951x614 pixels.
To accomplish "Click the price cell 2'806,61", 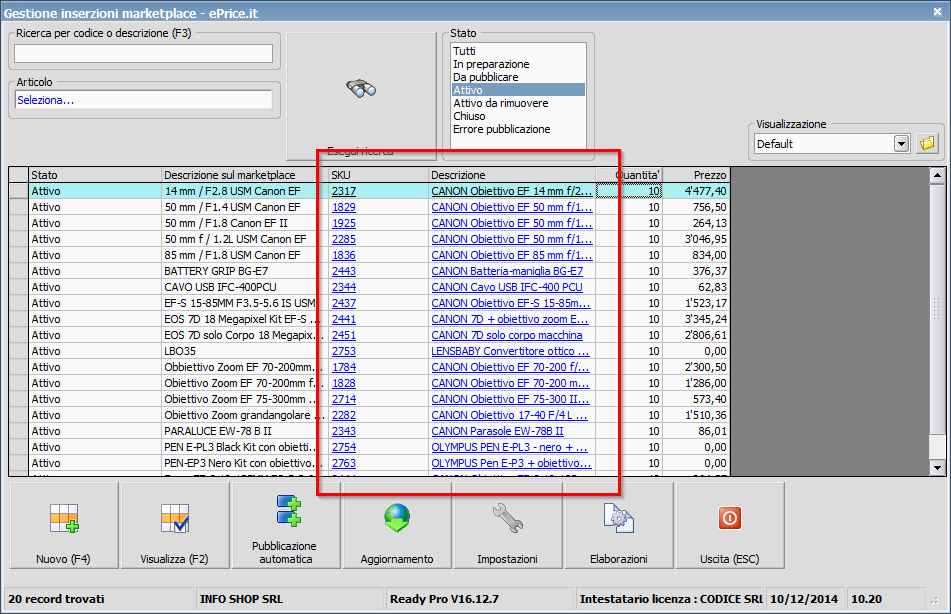I will click(x=696, y=335).
